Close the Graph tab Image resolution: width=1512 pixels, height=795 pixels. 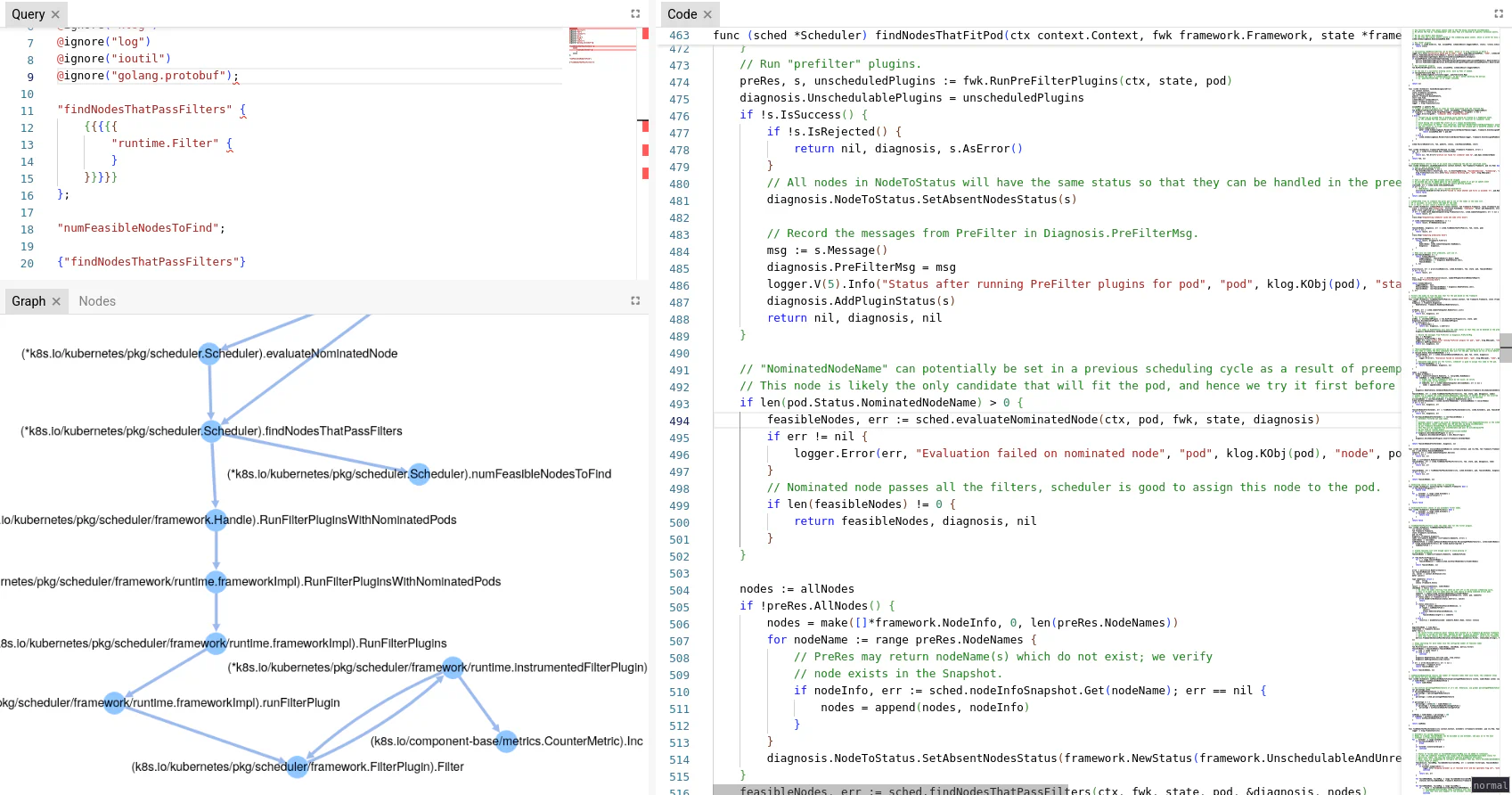point(56,301)
